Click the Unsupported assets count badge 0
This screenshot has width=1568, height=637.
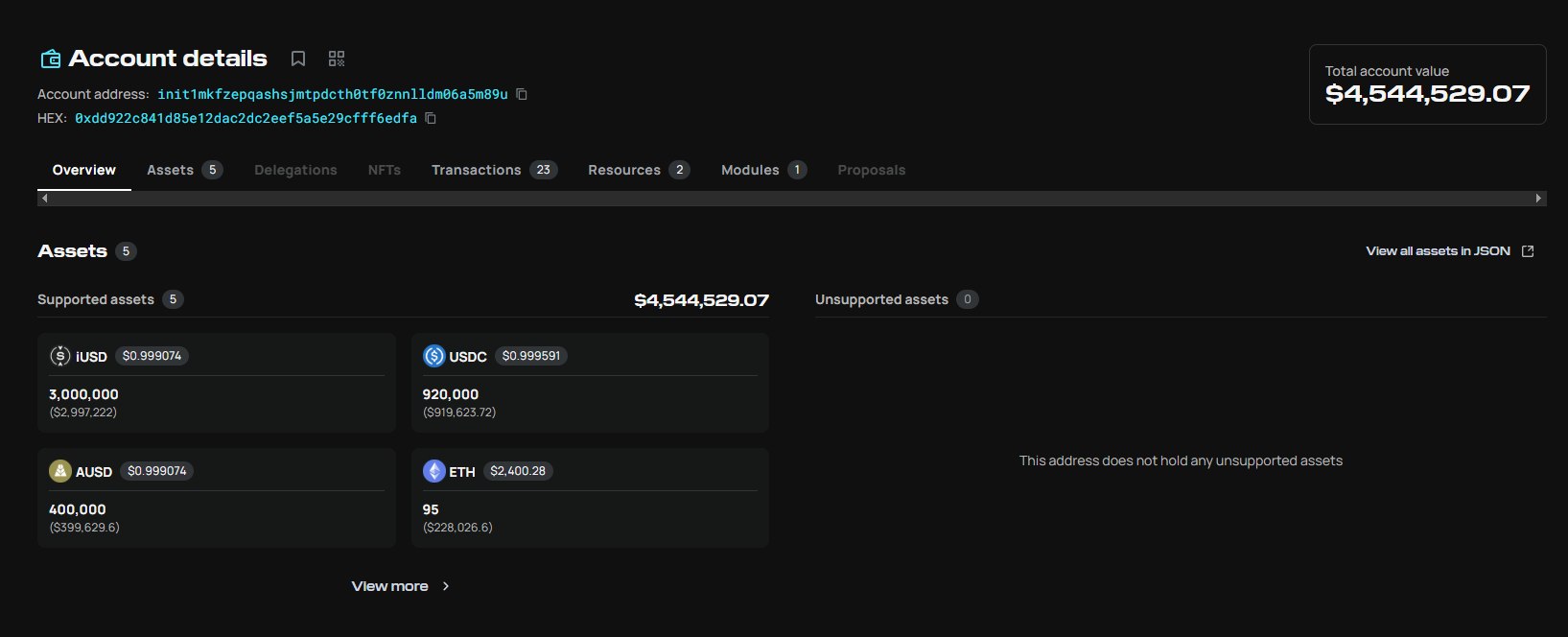(967, 299)
